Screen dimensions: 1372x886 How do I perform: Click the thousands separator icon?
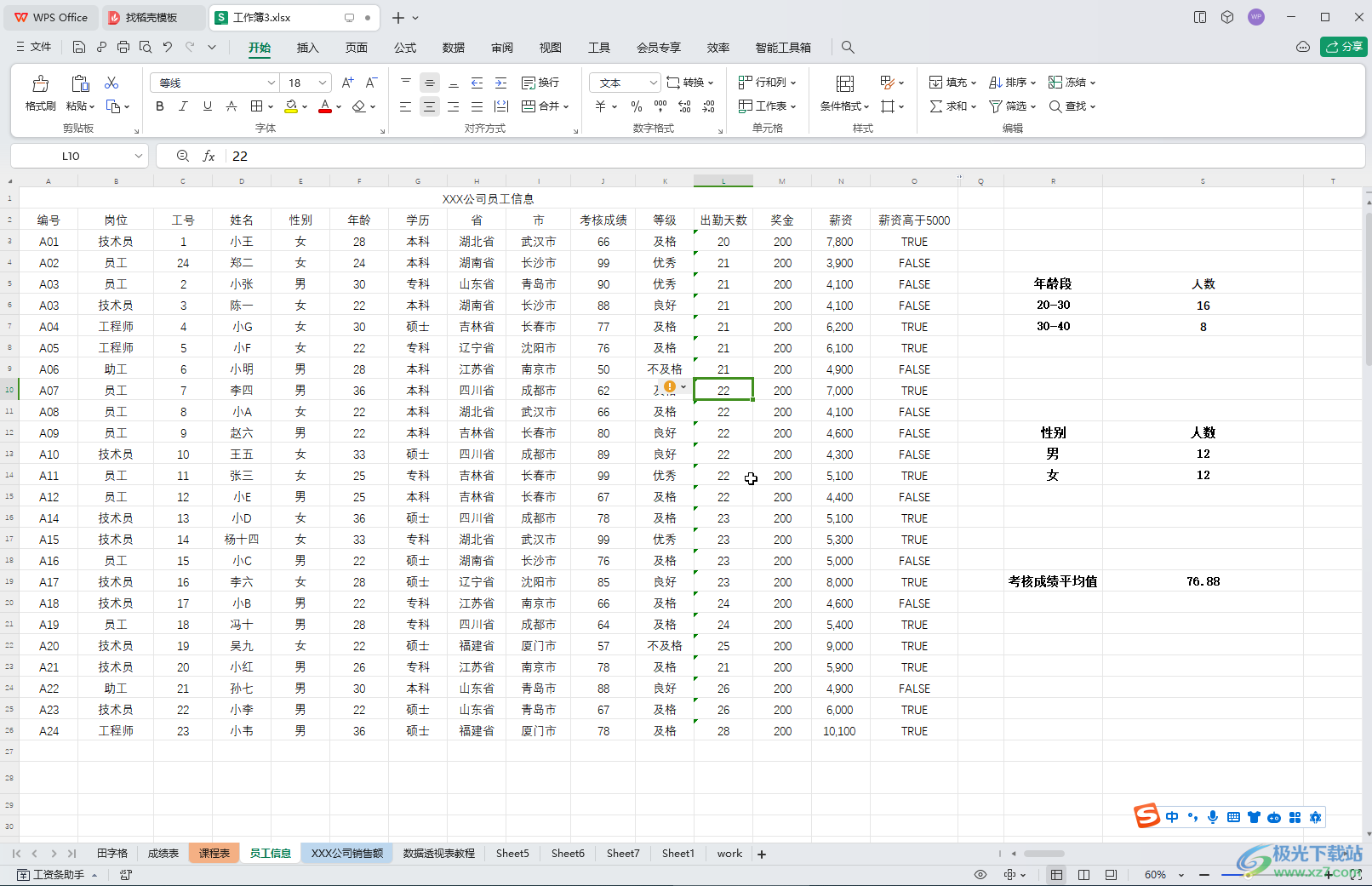click(x=660, y=106)
